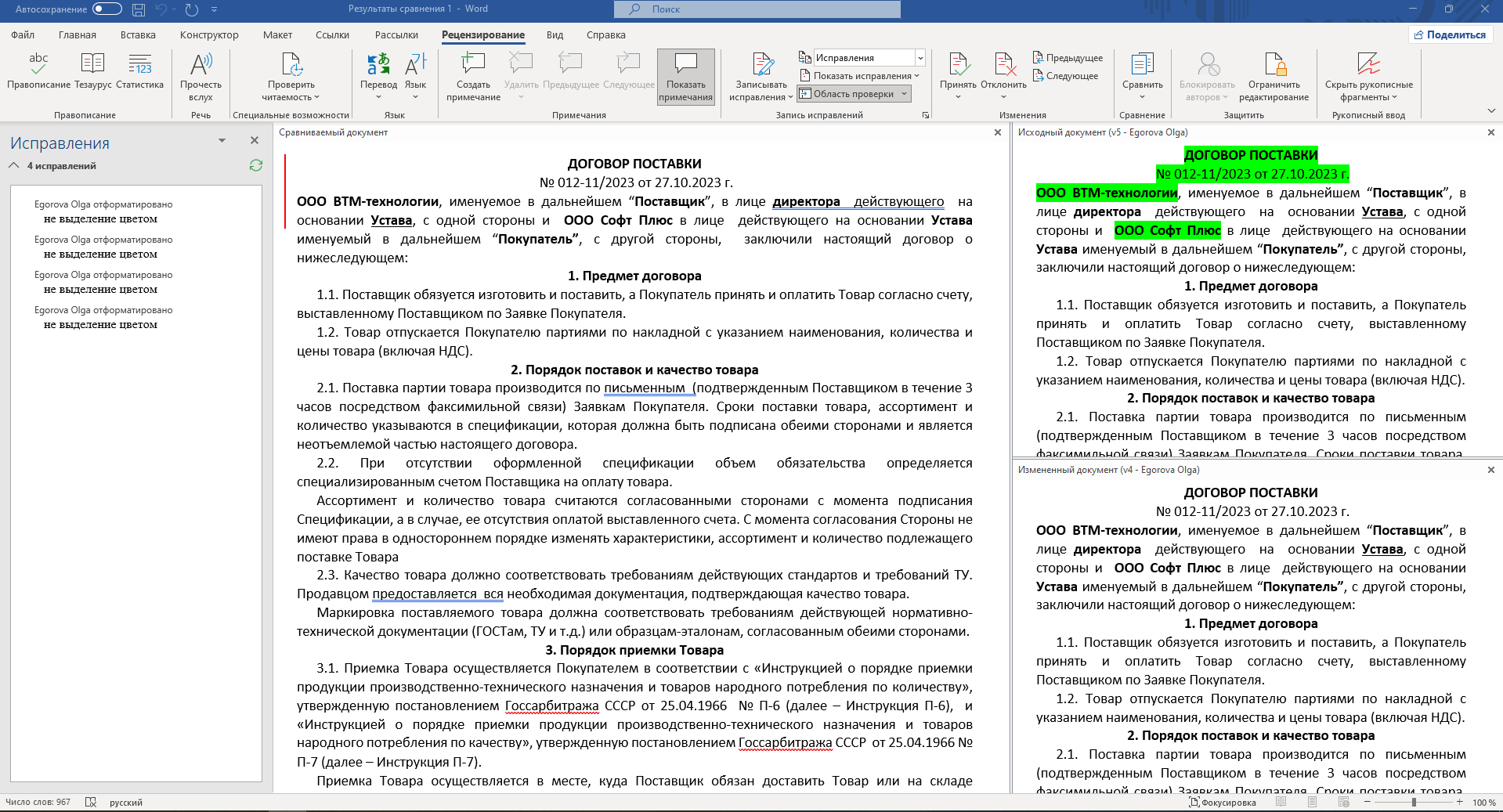1503x812 pixels.
Task: Click the Repeat action icon in title bar
Action: [x=191, y=9]
